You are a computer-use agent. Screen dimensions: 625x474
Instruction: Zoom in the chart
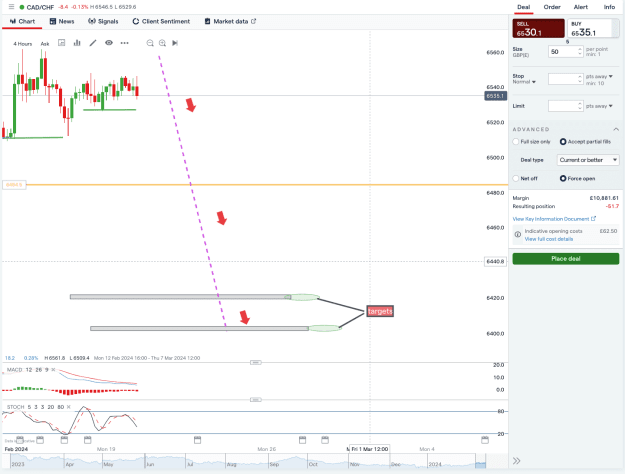coord(162,43)
